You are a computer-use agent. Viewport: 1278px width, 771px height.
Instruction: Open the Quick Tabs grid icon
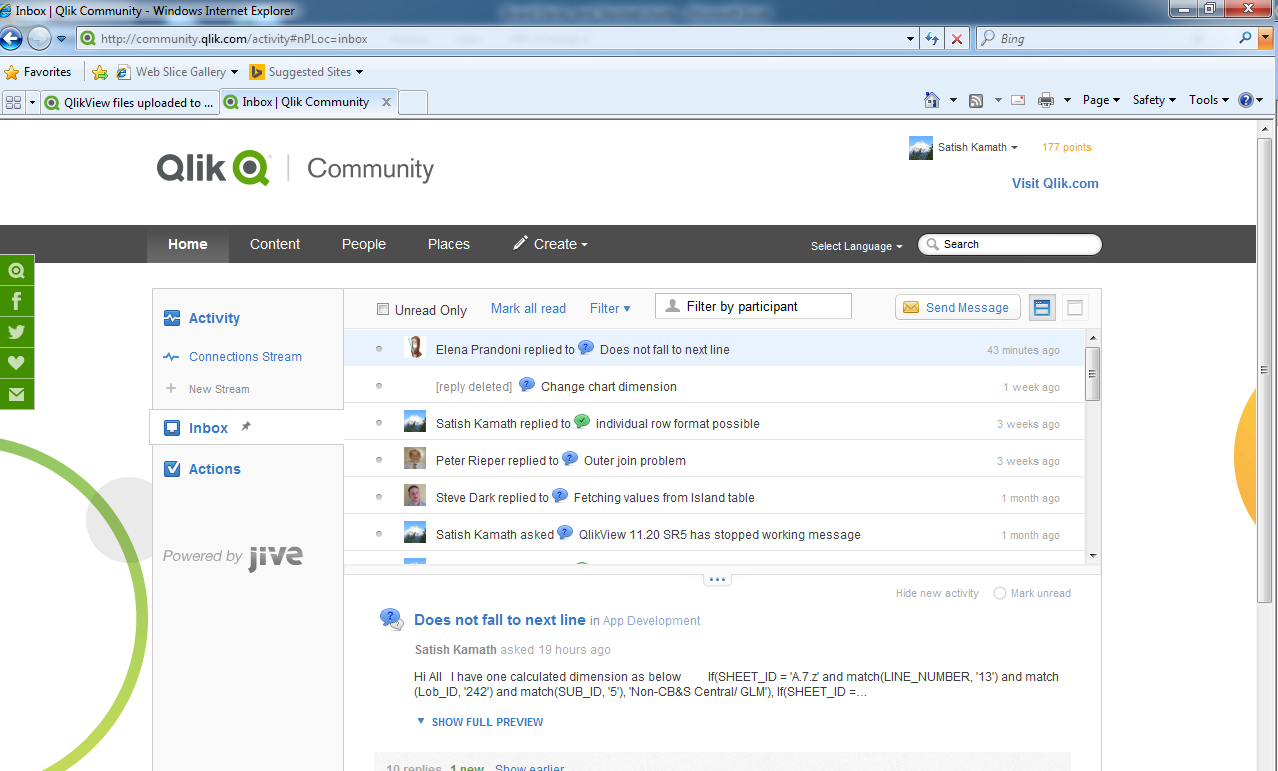13,102
